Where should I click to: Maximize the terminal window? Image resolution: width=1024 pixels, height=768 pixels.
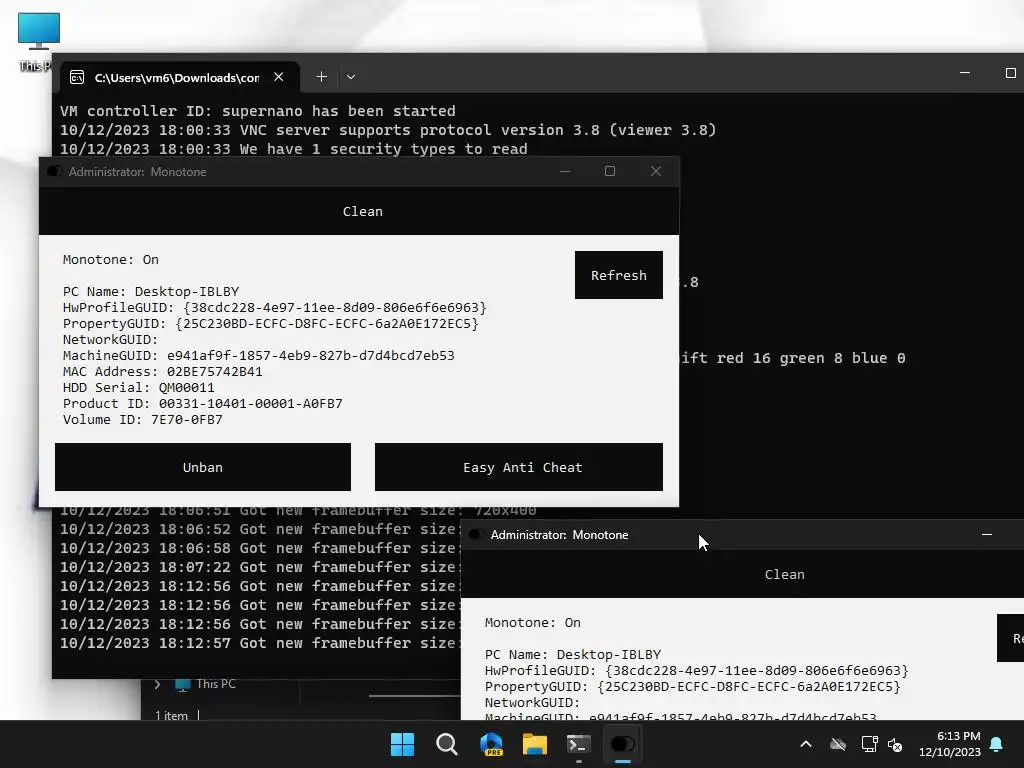pyautogui.click(x=1010, y=73)
